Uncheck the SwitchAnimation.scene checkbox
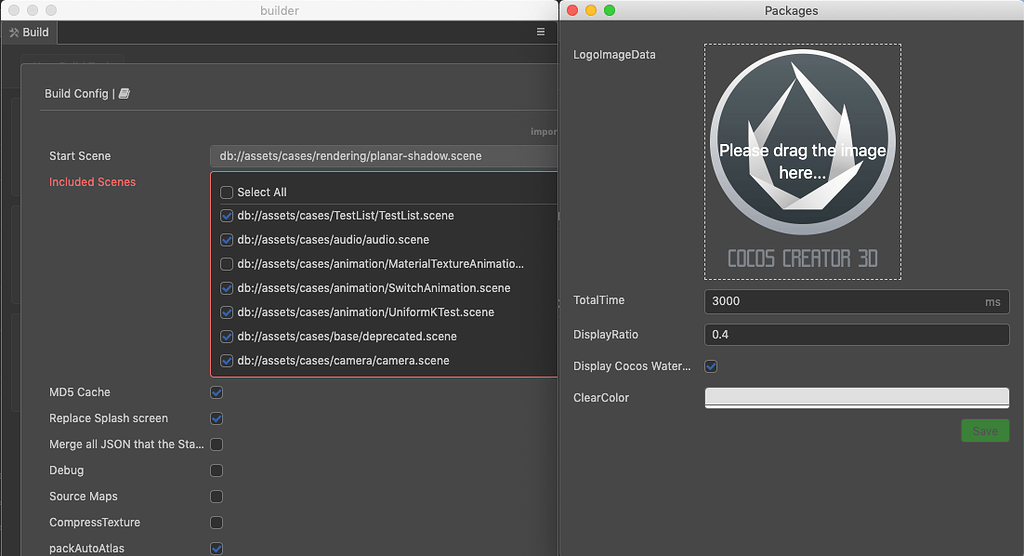Image resolution: width=1024 pixels, height=556 pixels. tap(227, 288)
